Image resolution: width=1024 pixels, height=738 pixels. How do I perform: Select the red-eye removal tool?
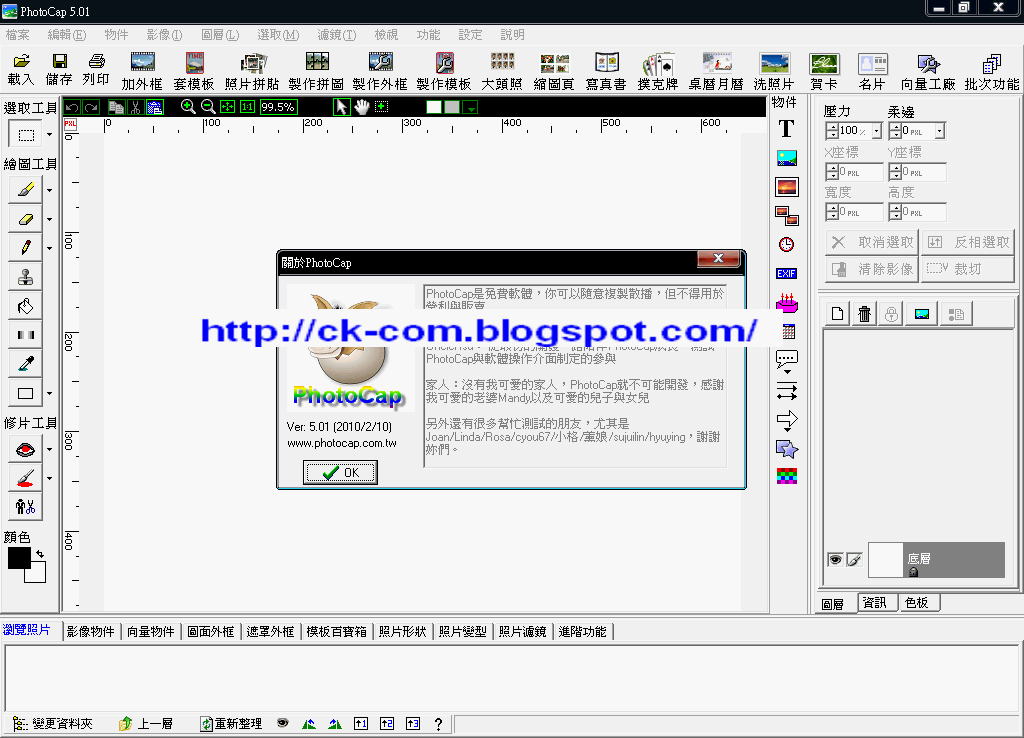tap(25, 449)
